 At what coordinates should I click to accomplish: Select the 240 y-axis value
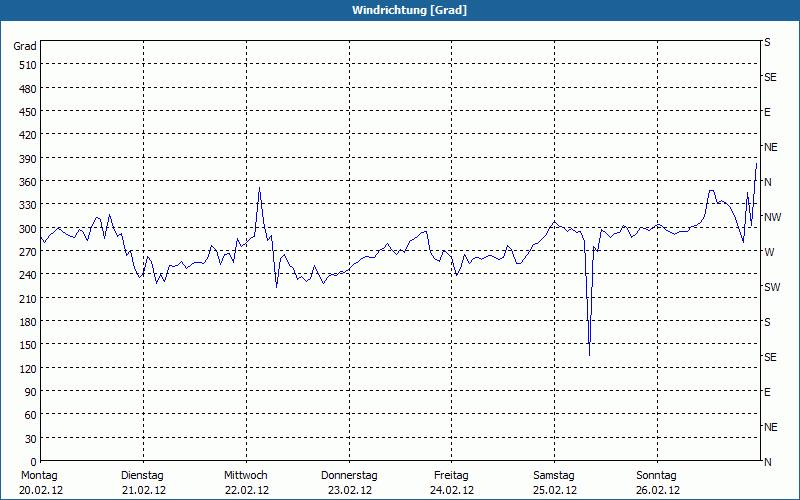click(x=28, y=276)
